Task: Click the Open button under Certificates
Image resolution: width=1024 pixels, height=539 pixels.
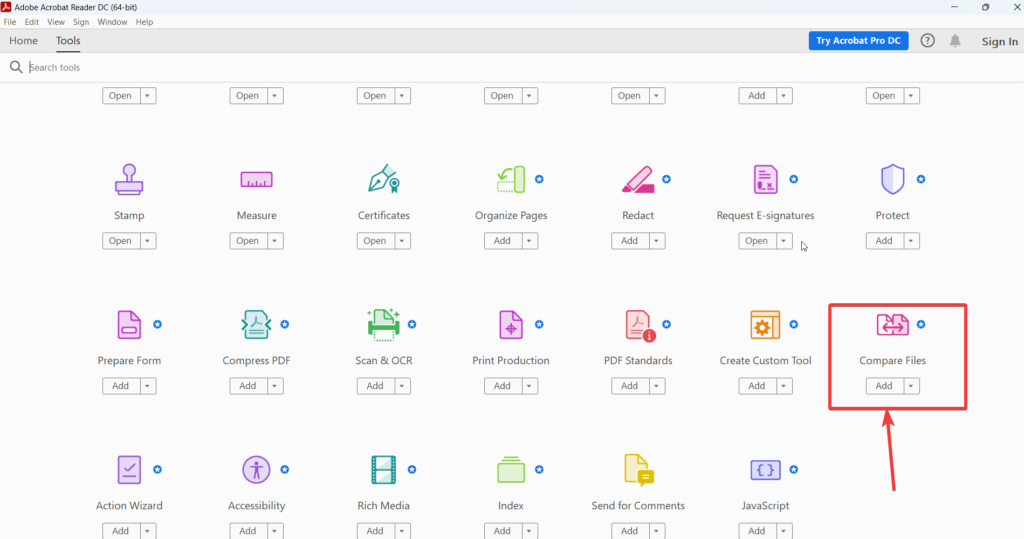Action: 376,240
